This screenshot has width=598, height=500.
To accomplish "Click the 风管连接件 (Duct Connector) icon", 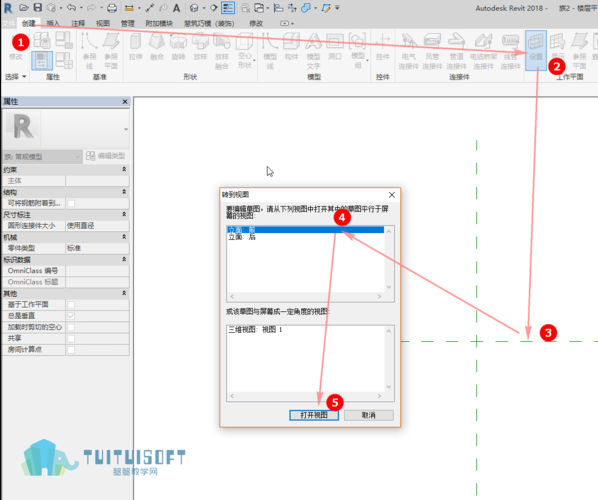I will (x=432, y=51).
